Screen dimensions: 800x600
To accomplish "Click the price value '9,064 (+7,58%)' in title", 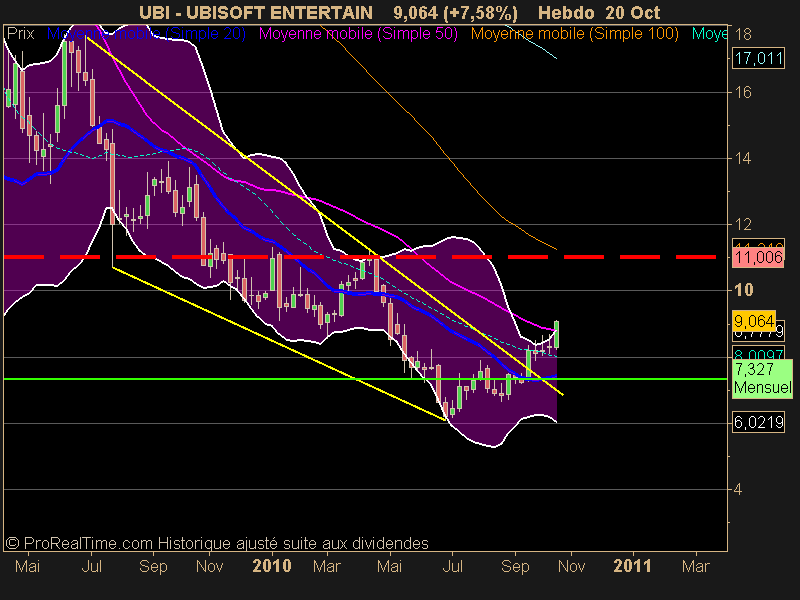I will coord(456,13).
